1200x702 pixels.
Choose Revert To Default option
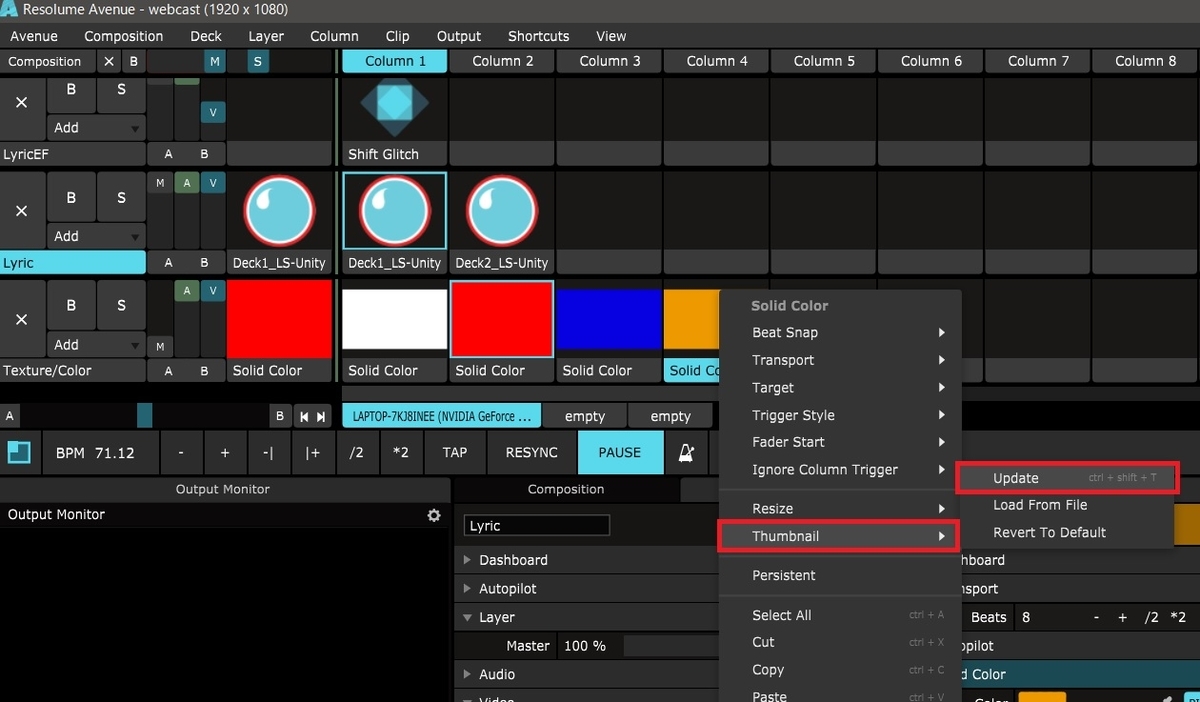[x=1066, y=532]
